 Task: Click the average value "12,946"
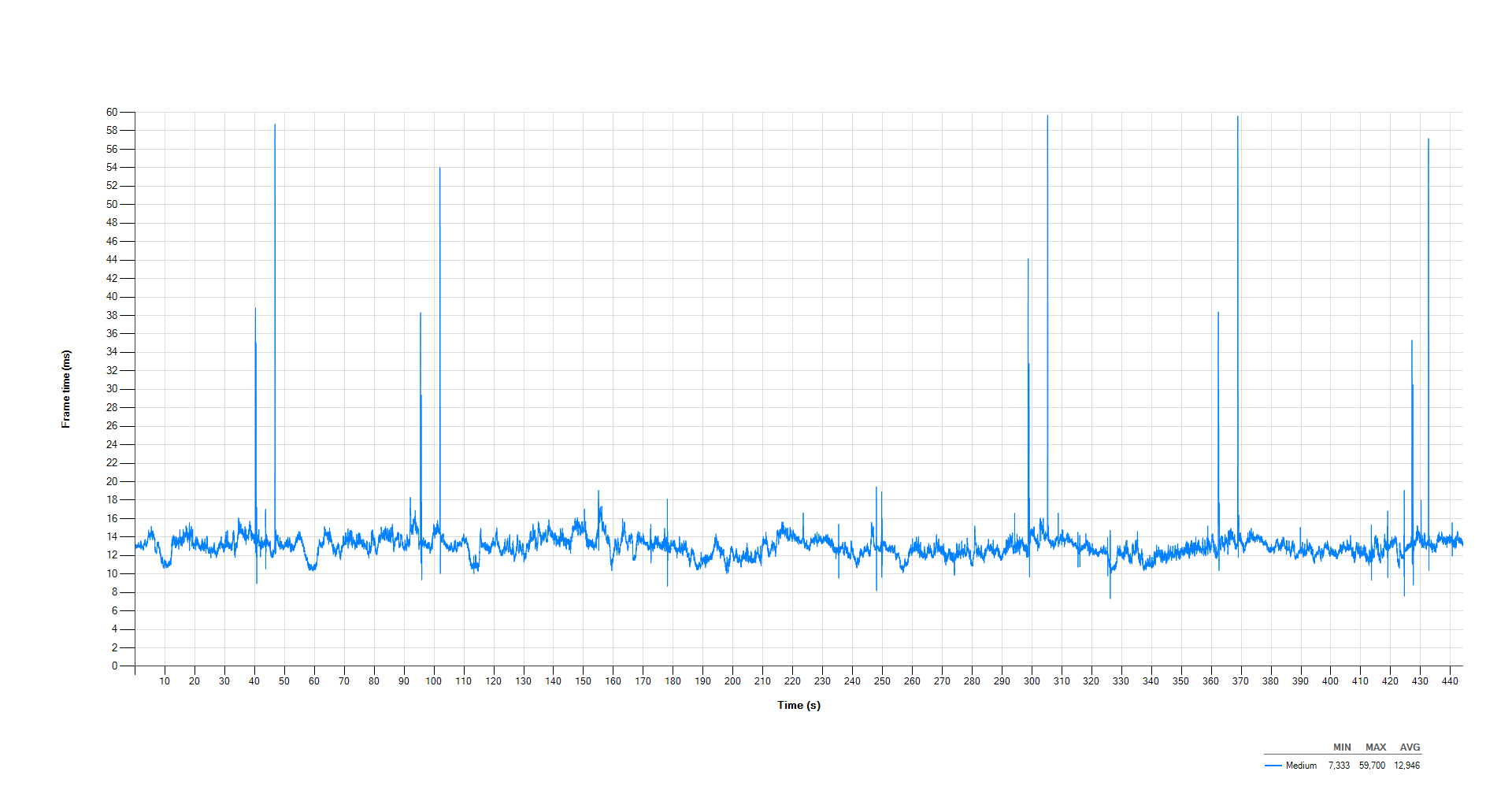1407,766
